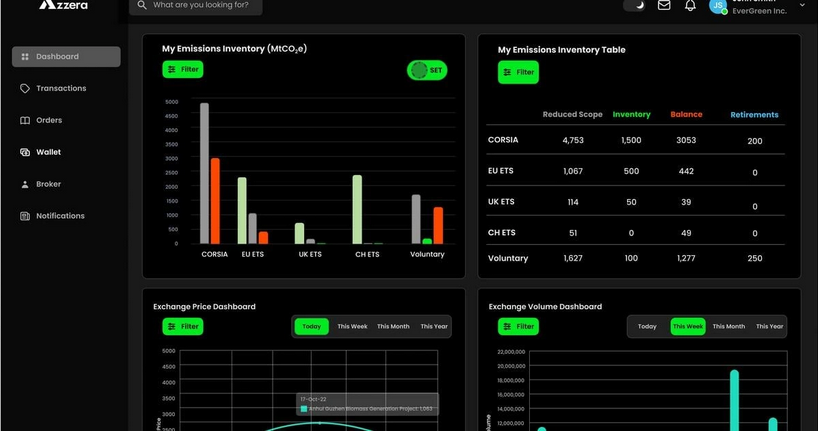Open Filter on Exchange Volume Dashboard
The image size is (818, 435).
pyautogui.click(x=518, y=327)
